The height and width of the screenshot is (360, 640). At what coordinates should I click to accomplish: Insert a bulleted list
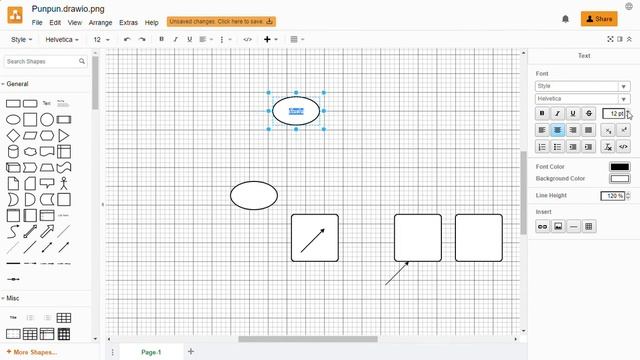tap(558, 147)
